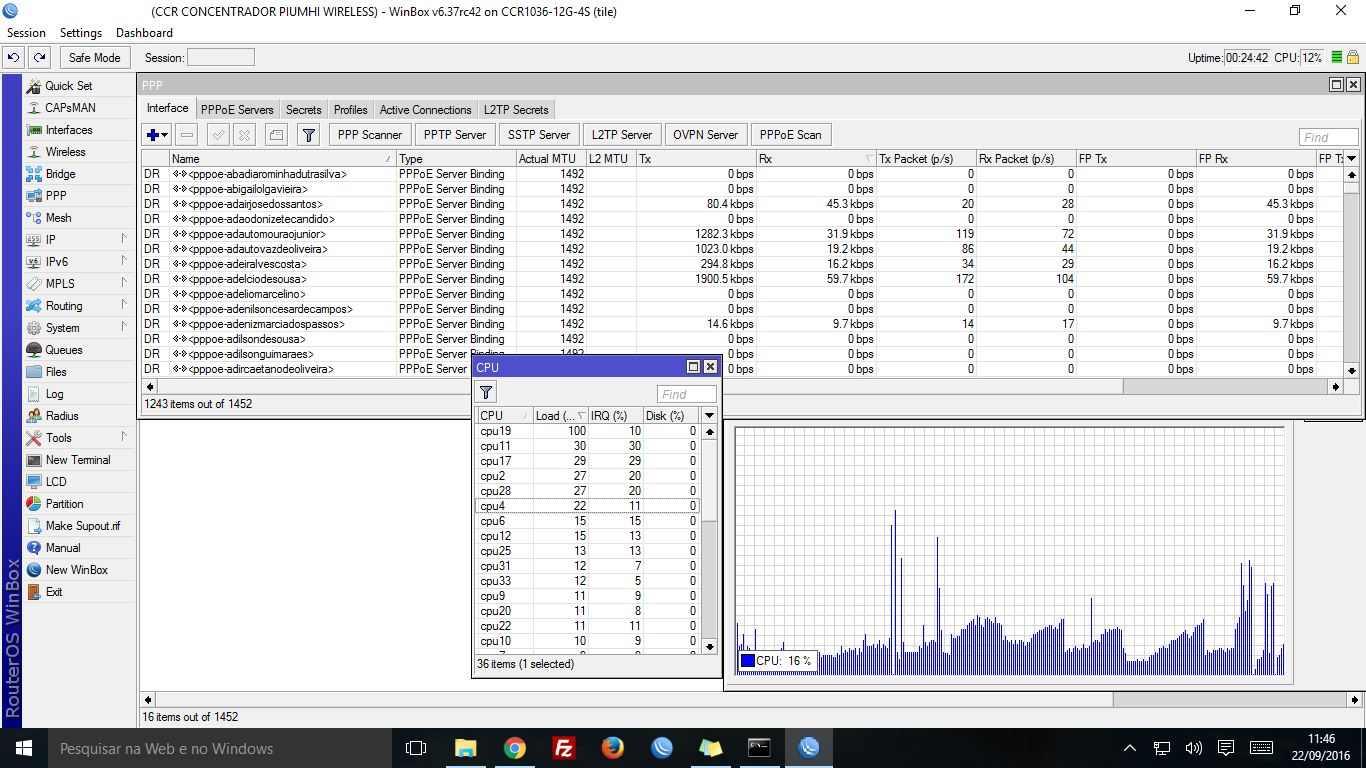Click the padlock icon beside CPU indicator

(x=1353, y=58)
